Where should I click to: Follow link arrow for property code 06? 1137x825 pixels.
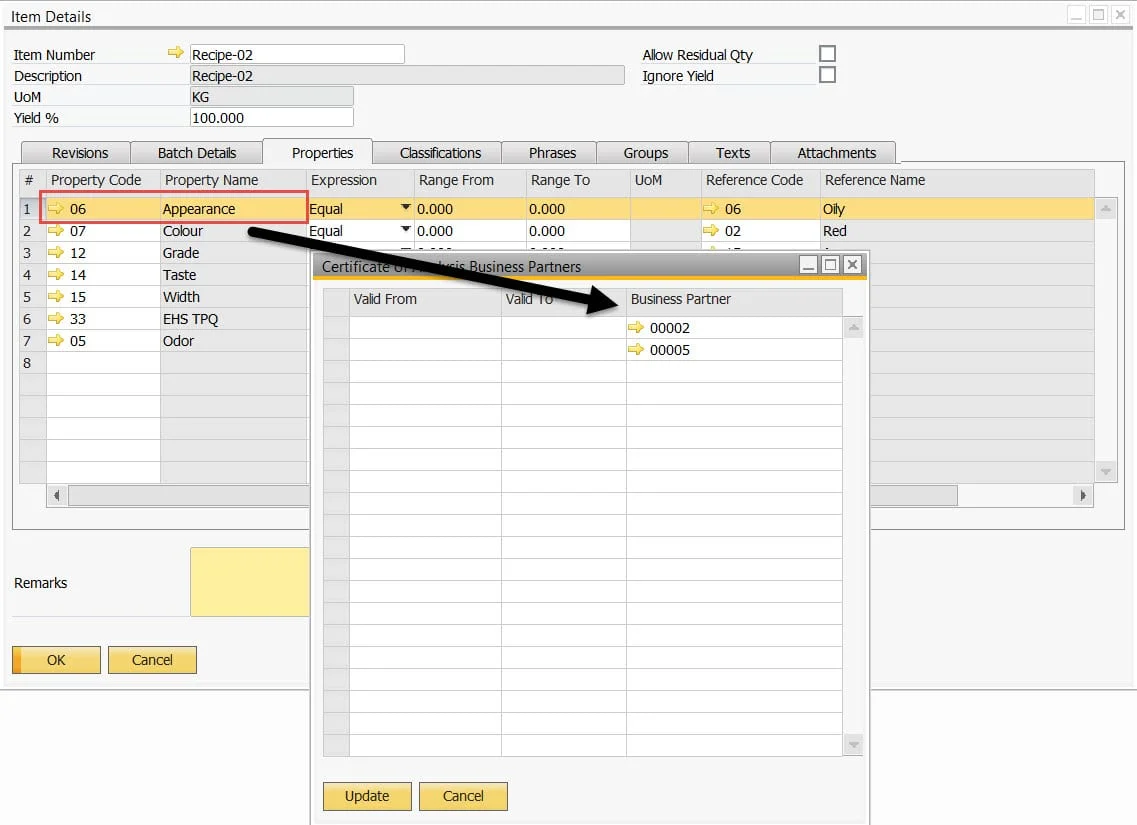(56, 209)
